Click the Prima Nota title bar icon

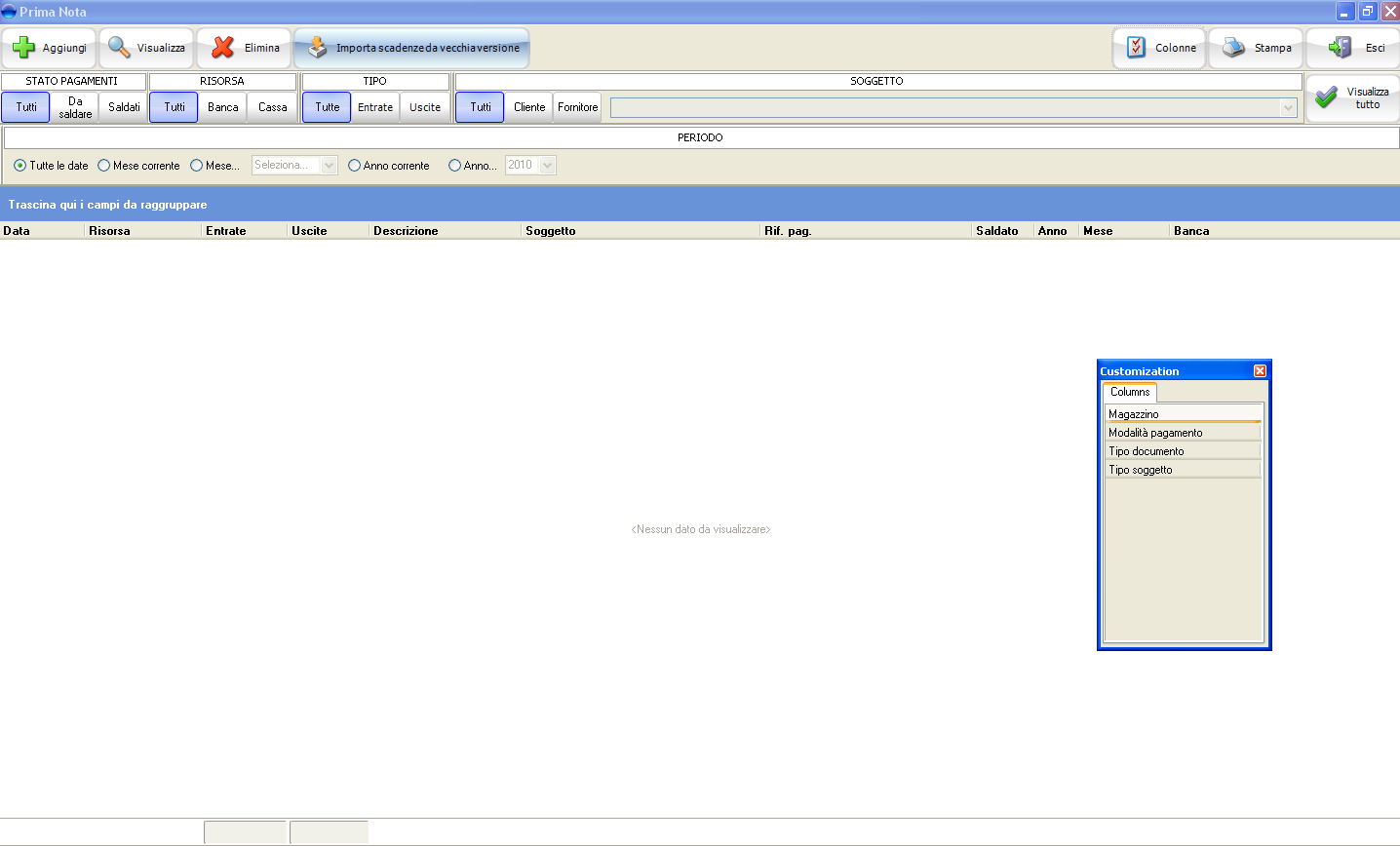[x=9, y=12]
